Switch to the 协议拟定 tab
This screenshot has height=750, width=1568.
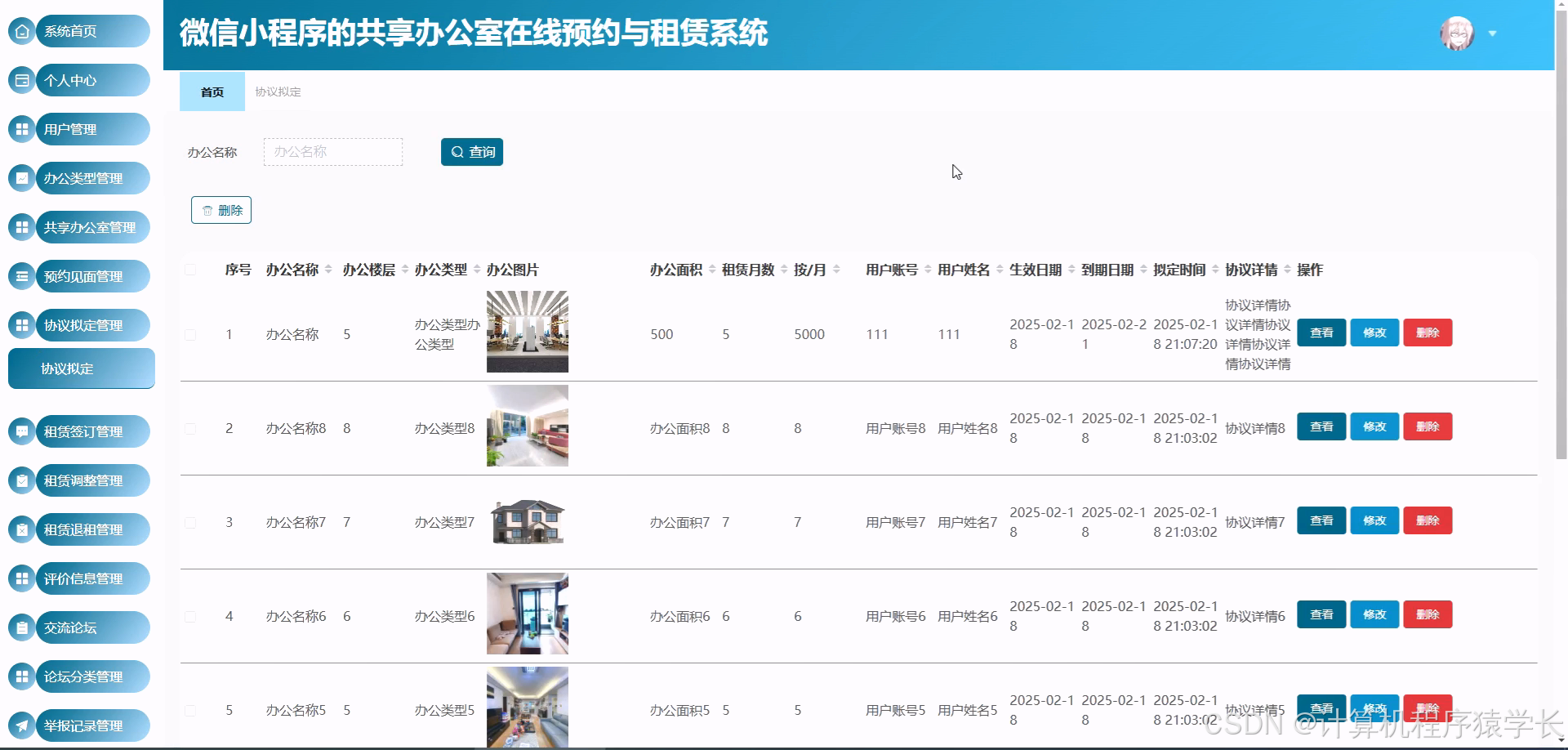tap(277, 92)
